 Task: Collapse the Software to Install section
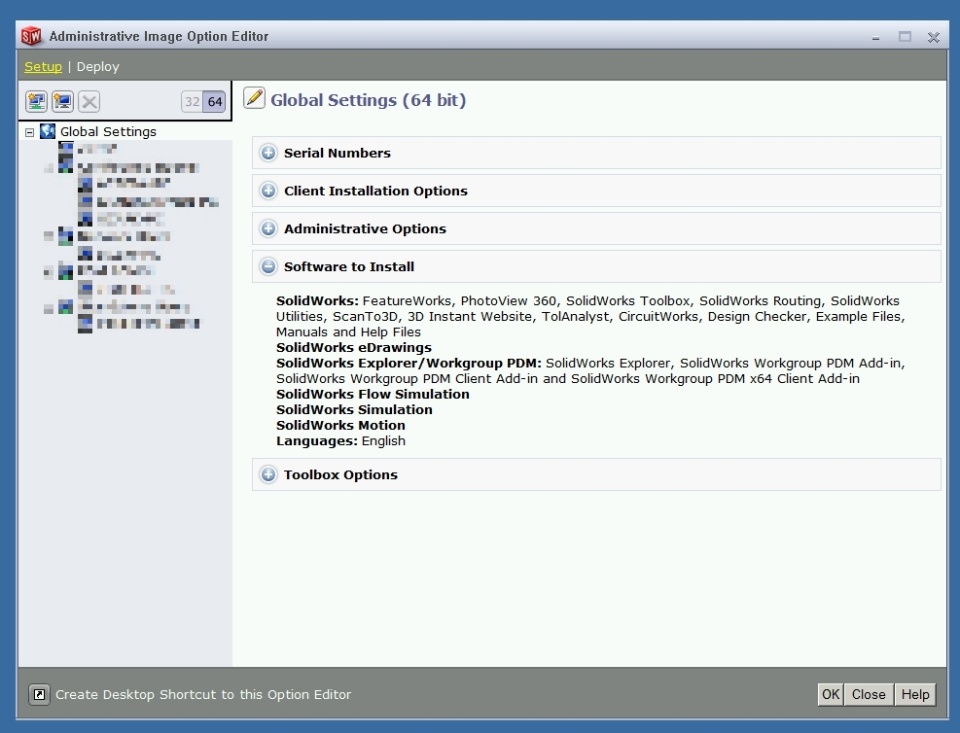(x=268, y=266)
